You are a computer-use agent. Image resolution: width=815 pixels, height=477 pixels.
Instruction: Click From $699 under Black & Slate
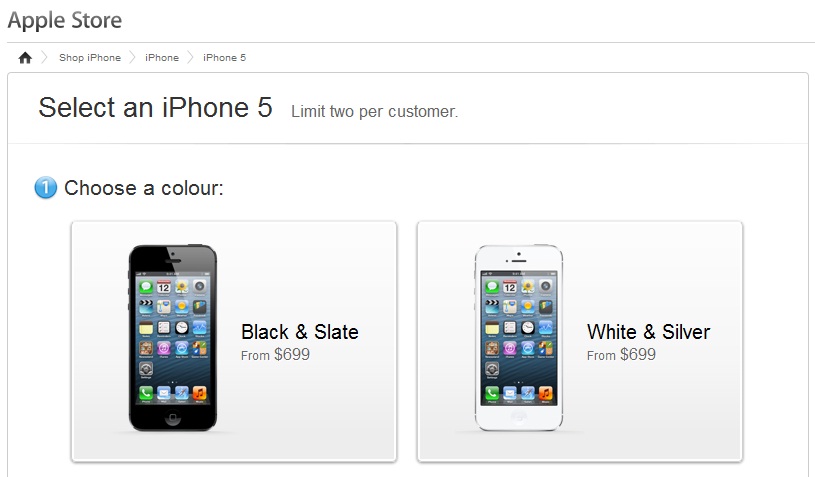[275, 355]
